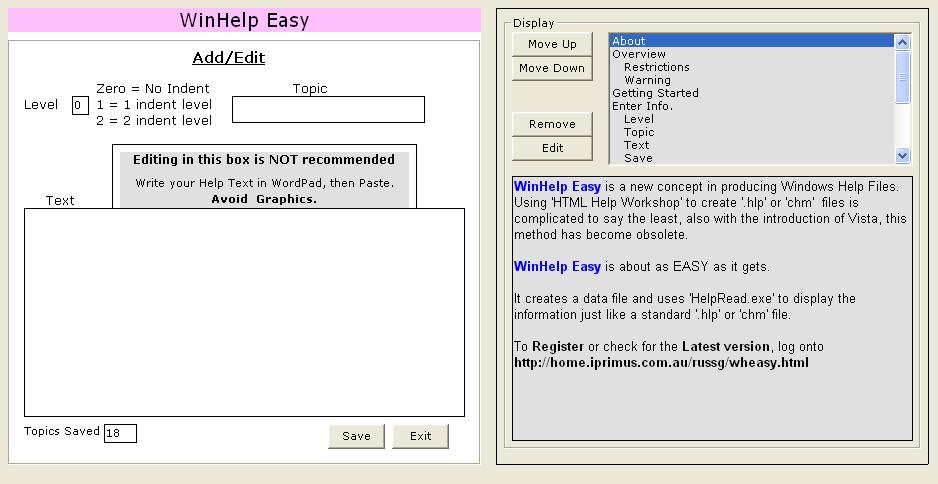
Task: Click the Move Up button
Action: coord(552,44)
